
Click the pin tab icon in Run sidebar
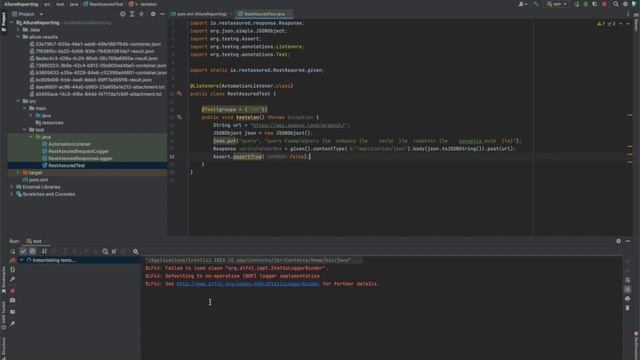(13, 324)
